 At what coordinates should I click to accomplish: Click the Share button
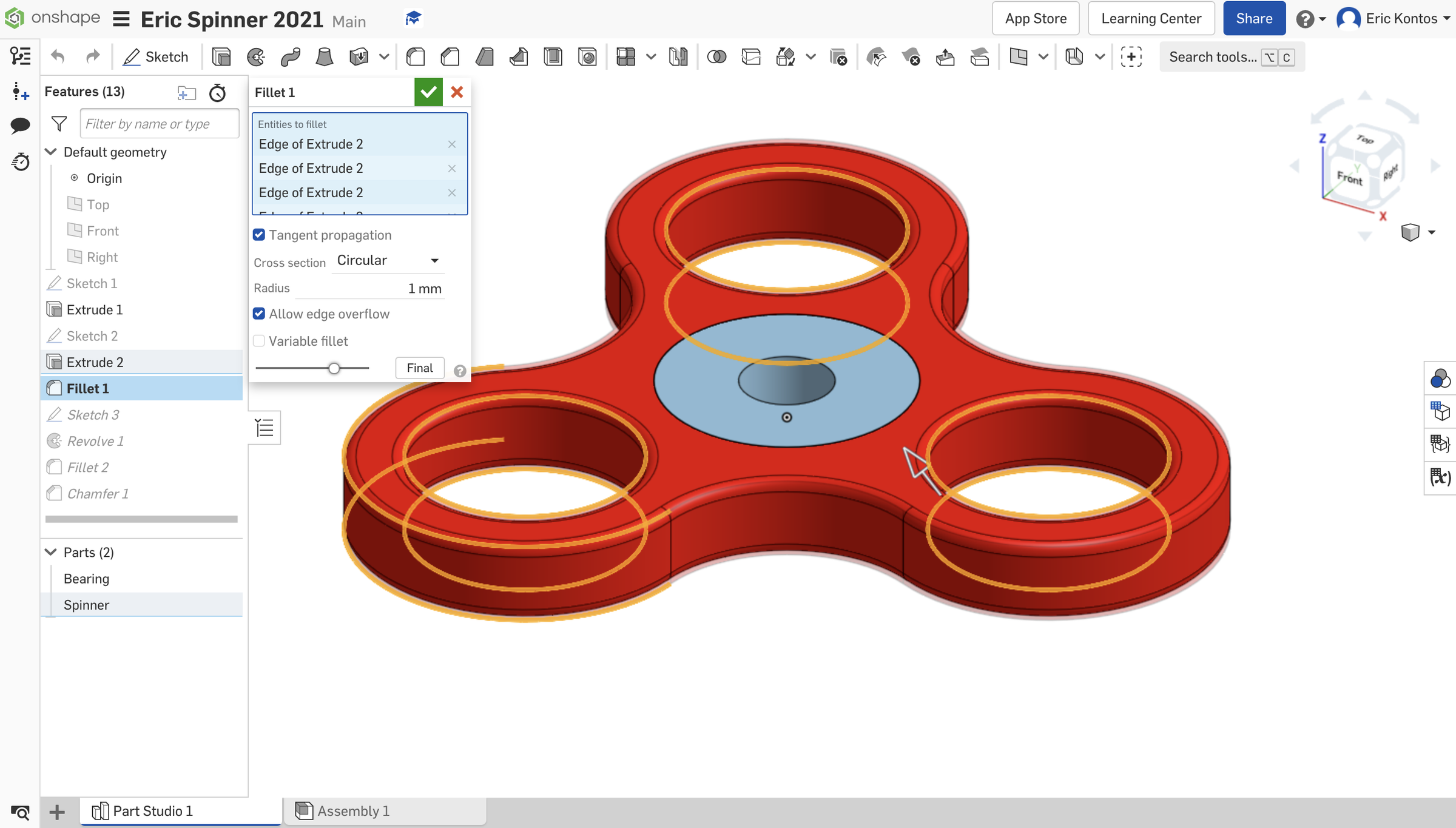tap(1253, 18)
